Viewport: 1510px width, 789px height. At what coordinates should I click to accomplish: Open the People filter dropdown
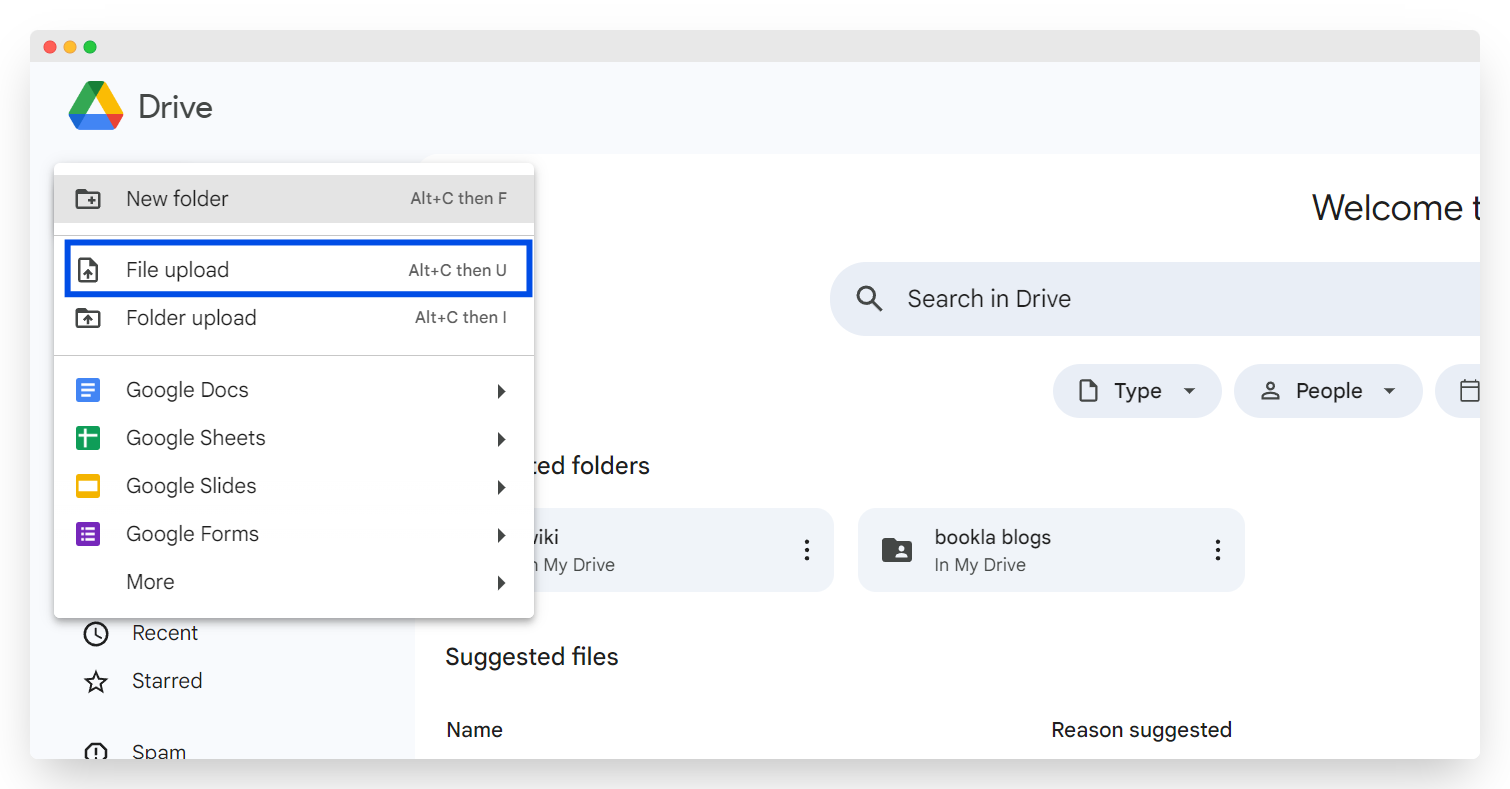click(x=1327, y=391)
